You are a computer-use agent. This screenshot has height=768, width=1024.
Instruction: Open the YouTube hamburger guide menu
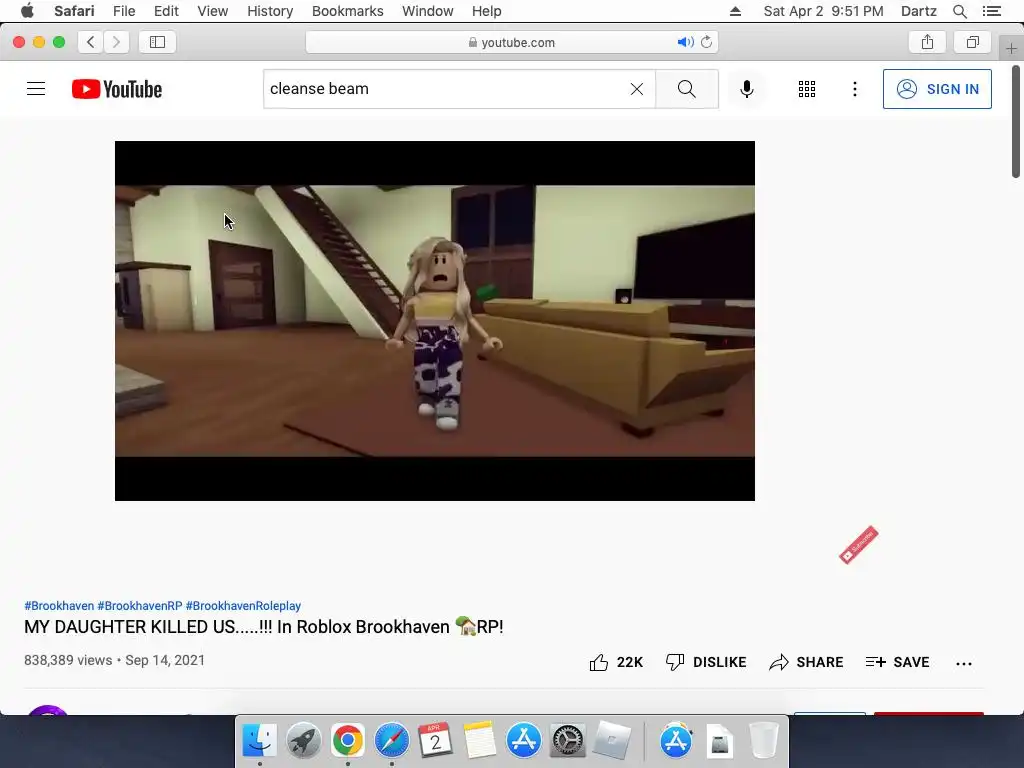(x=36, y=89)
